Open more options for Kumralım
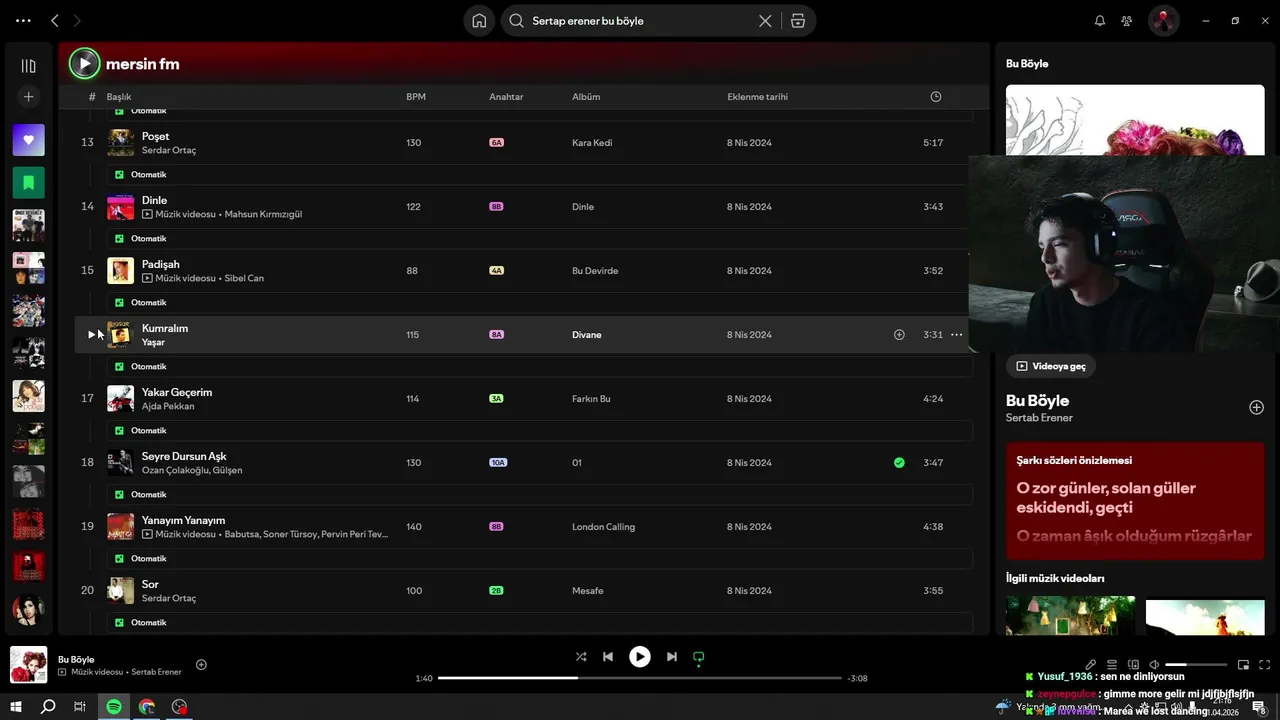Viewport: 1280px width, 720px height. (957, 335)
